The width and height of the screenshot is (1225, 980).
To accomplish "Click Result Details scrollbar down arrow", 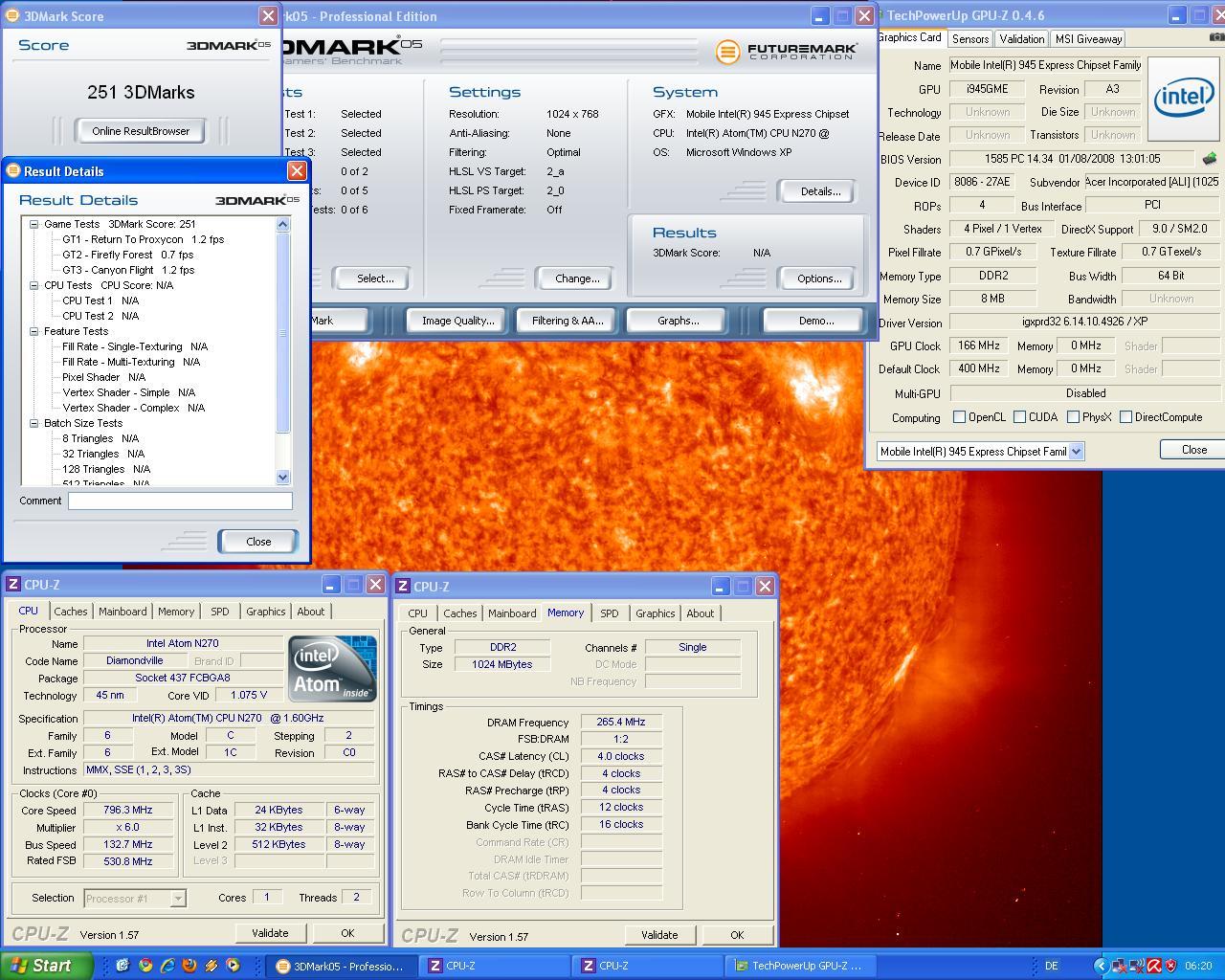I will point(282,477).
